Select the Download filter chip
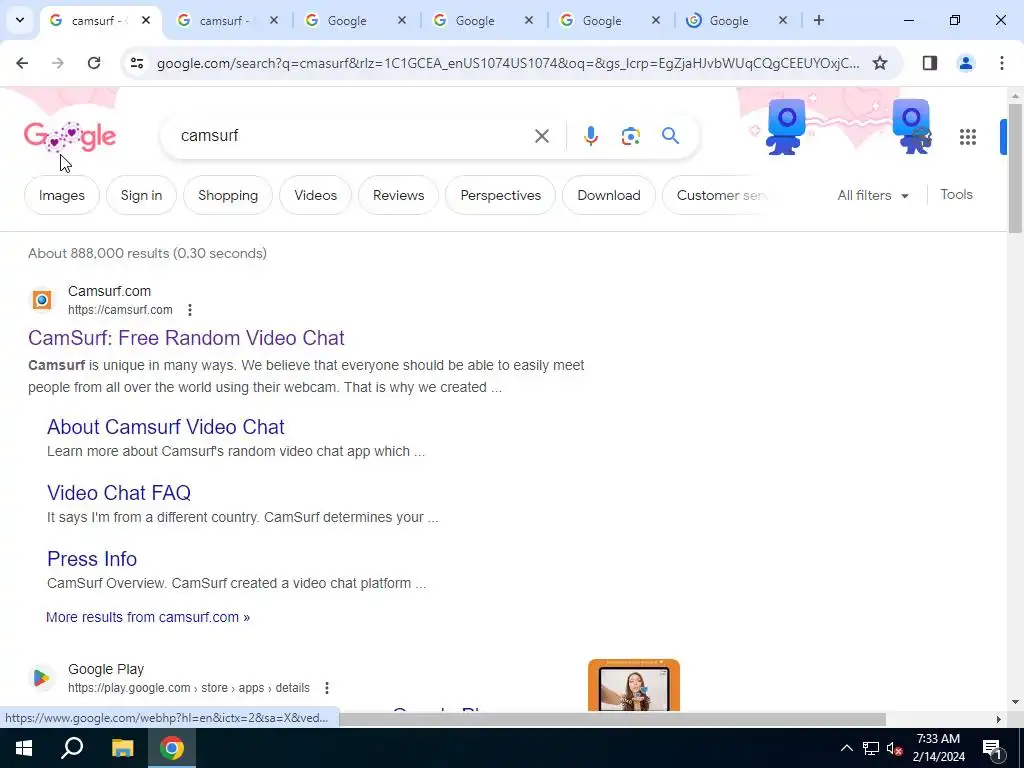 (x=609, y=195)
